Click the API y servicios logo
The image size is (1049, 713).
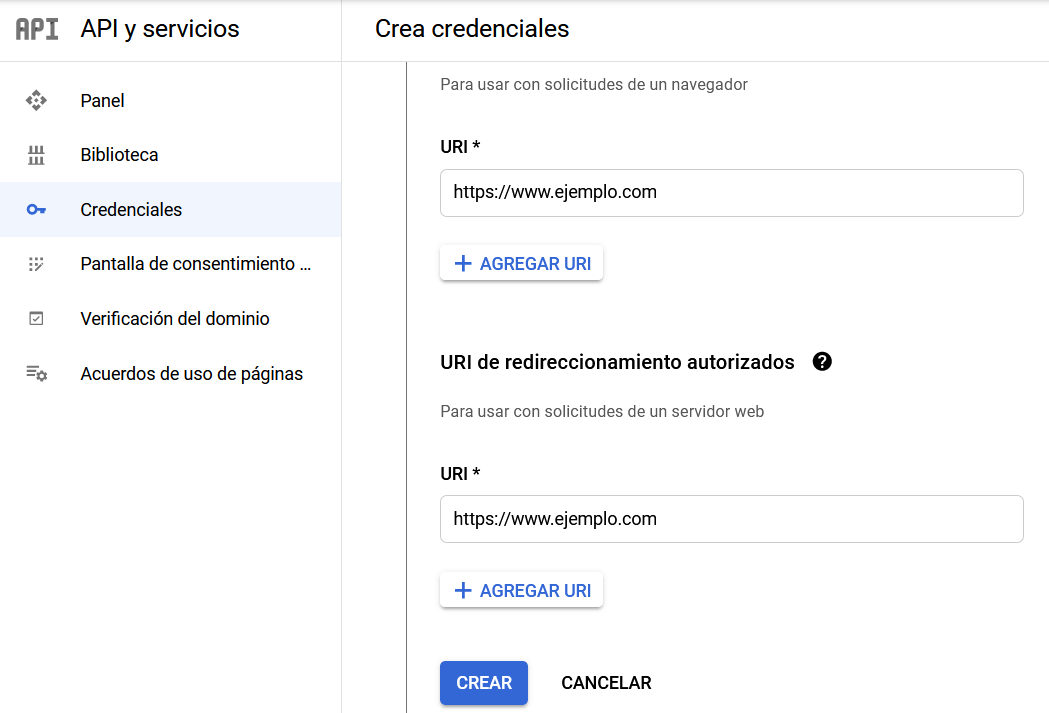(35, 29)
